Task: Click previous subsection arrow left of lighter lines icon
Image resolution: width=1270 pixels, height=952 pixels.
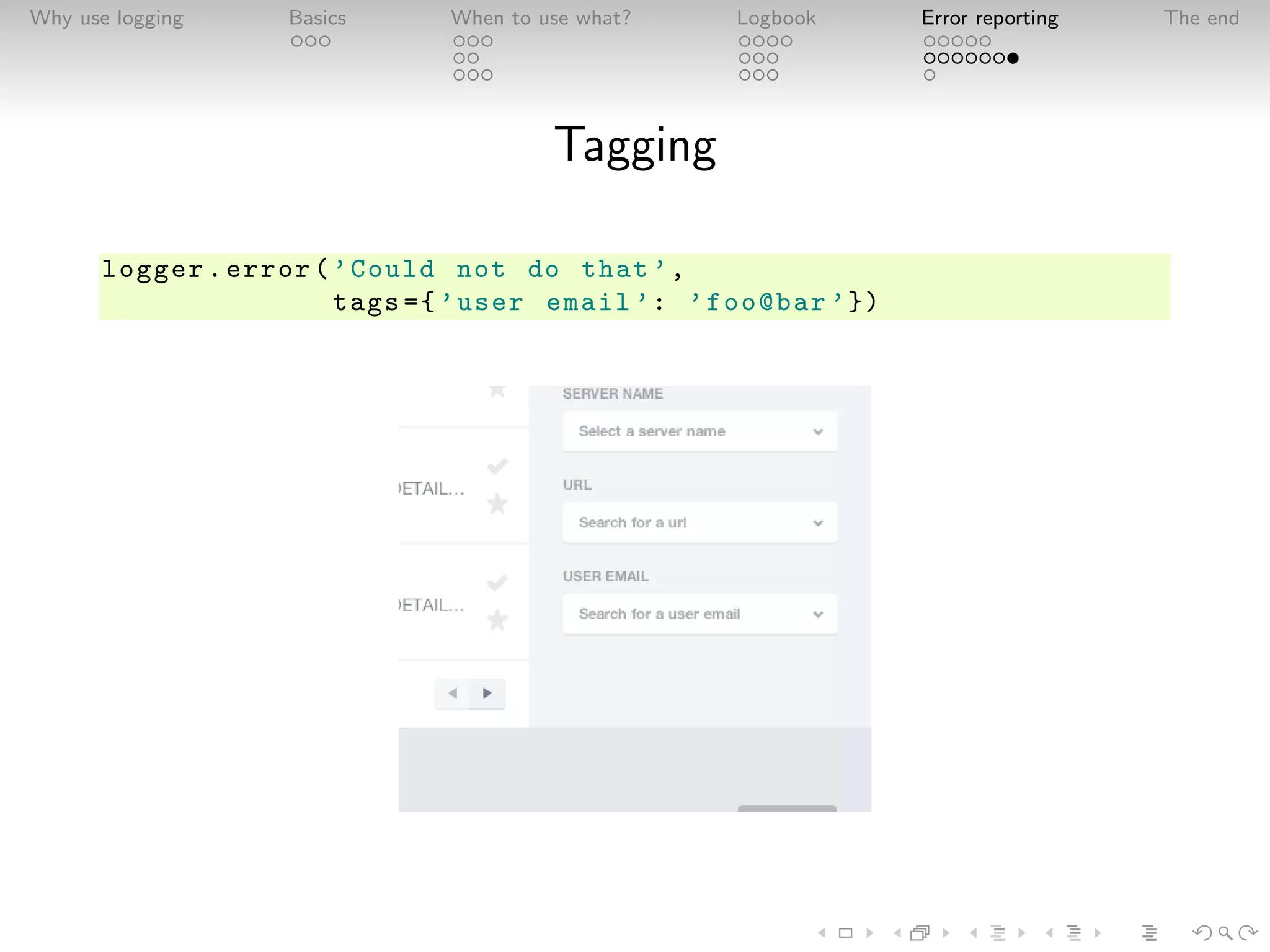Action: 974,933
